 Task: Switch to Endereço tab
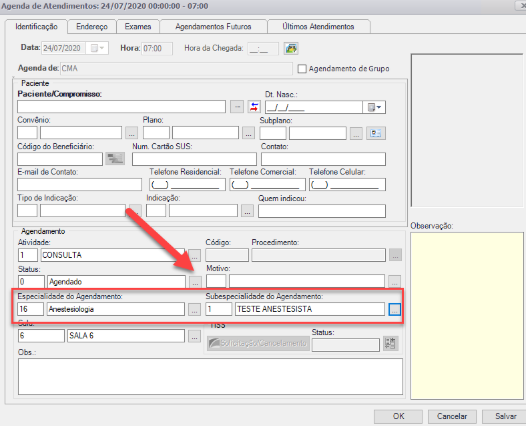(92, 27)
